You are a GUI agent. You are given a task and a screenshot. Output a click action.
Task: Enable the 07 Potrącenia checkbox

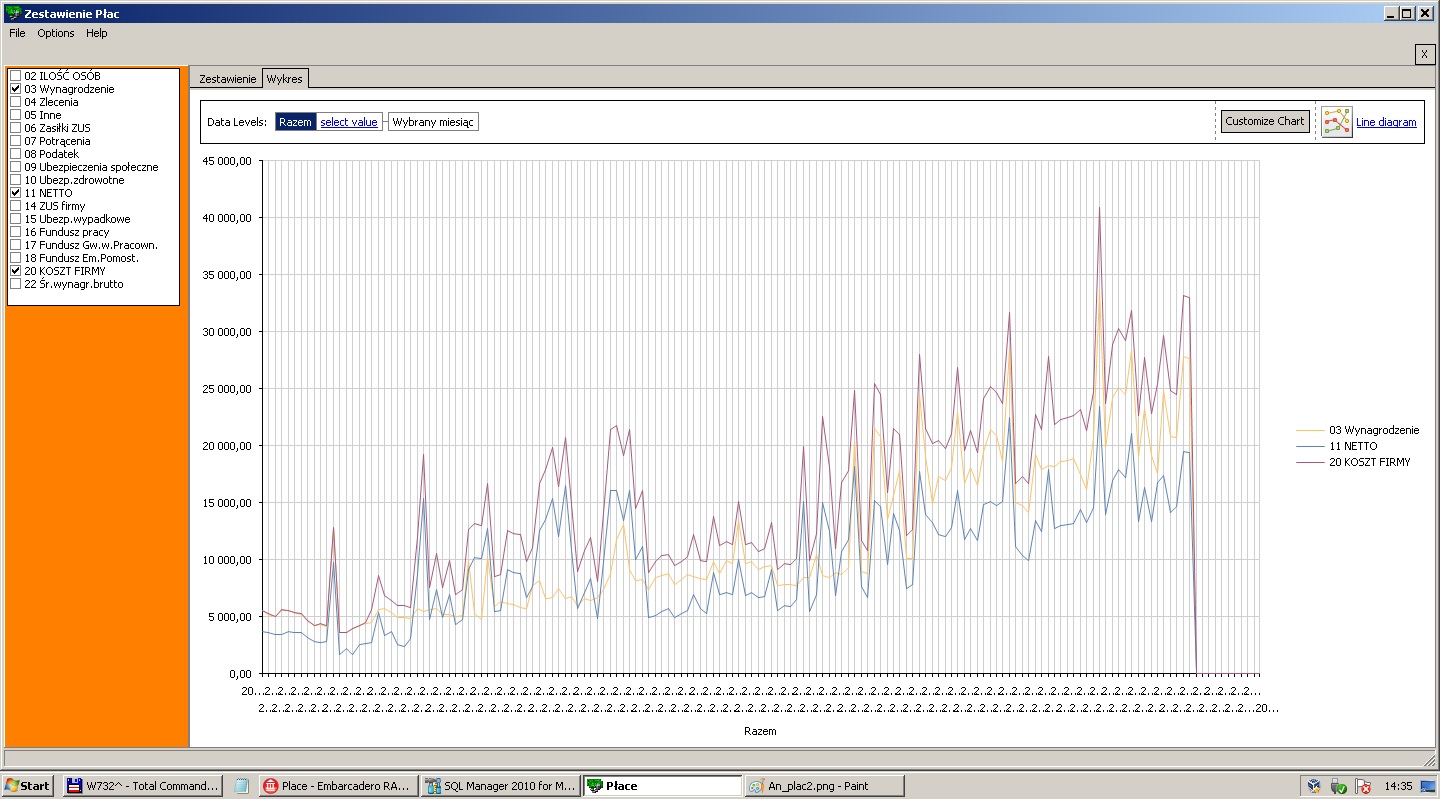click(x=16, y=141)
